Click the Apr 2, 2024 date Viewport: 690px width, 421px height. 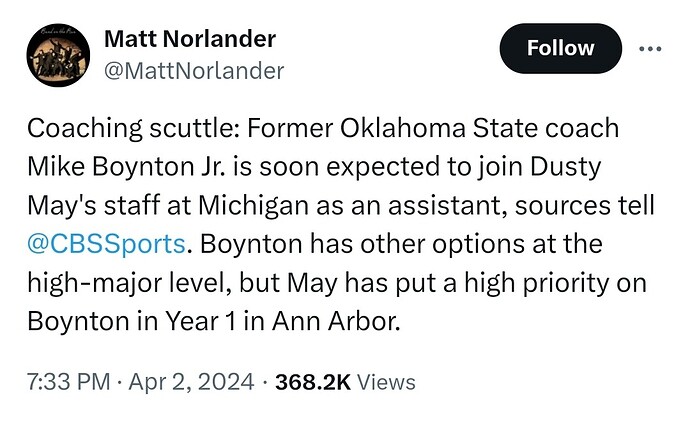(200, 382)
